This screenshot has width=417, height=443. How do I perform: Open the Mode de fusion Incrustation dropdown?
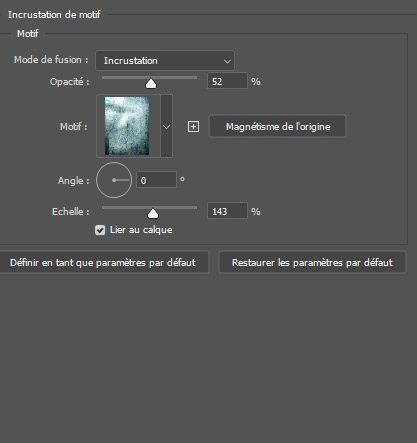[165, 61]
